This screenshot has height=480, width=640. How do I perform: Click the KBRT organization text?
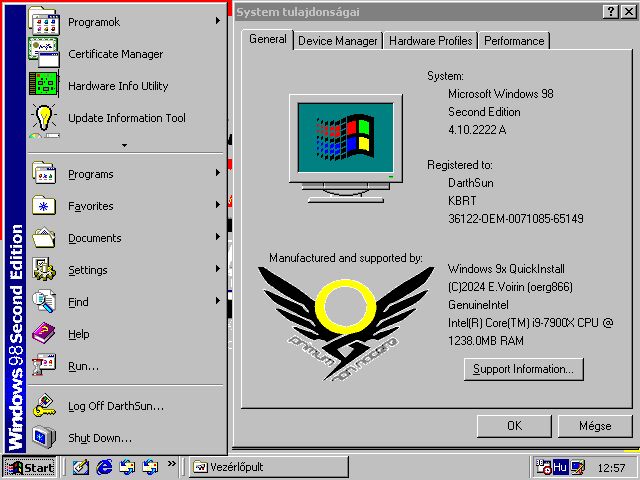(462, 201)
